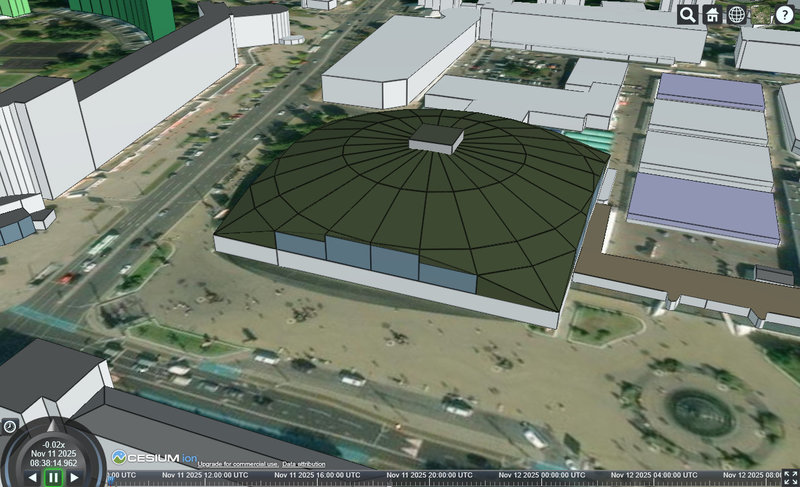The height and width of the screenshot is (487, 800).
Task: Jump timeline to Nov 12 00:00:00 UTC
Action: click(x=541, y=476)
